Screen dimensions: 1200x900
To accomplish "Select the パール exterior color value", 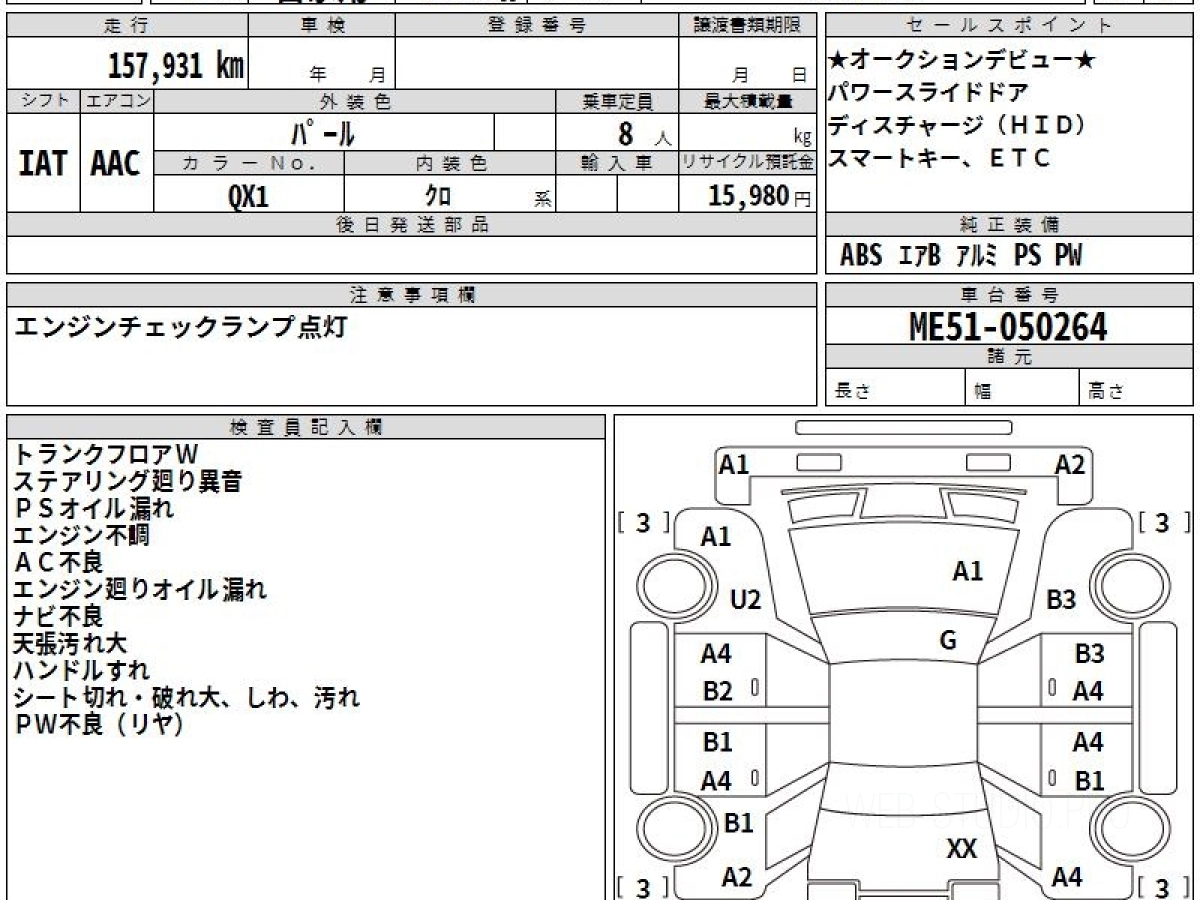I will 324,132.
